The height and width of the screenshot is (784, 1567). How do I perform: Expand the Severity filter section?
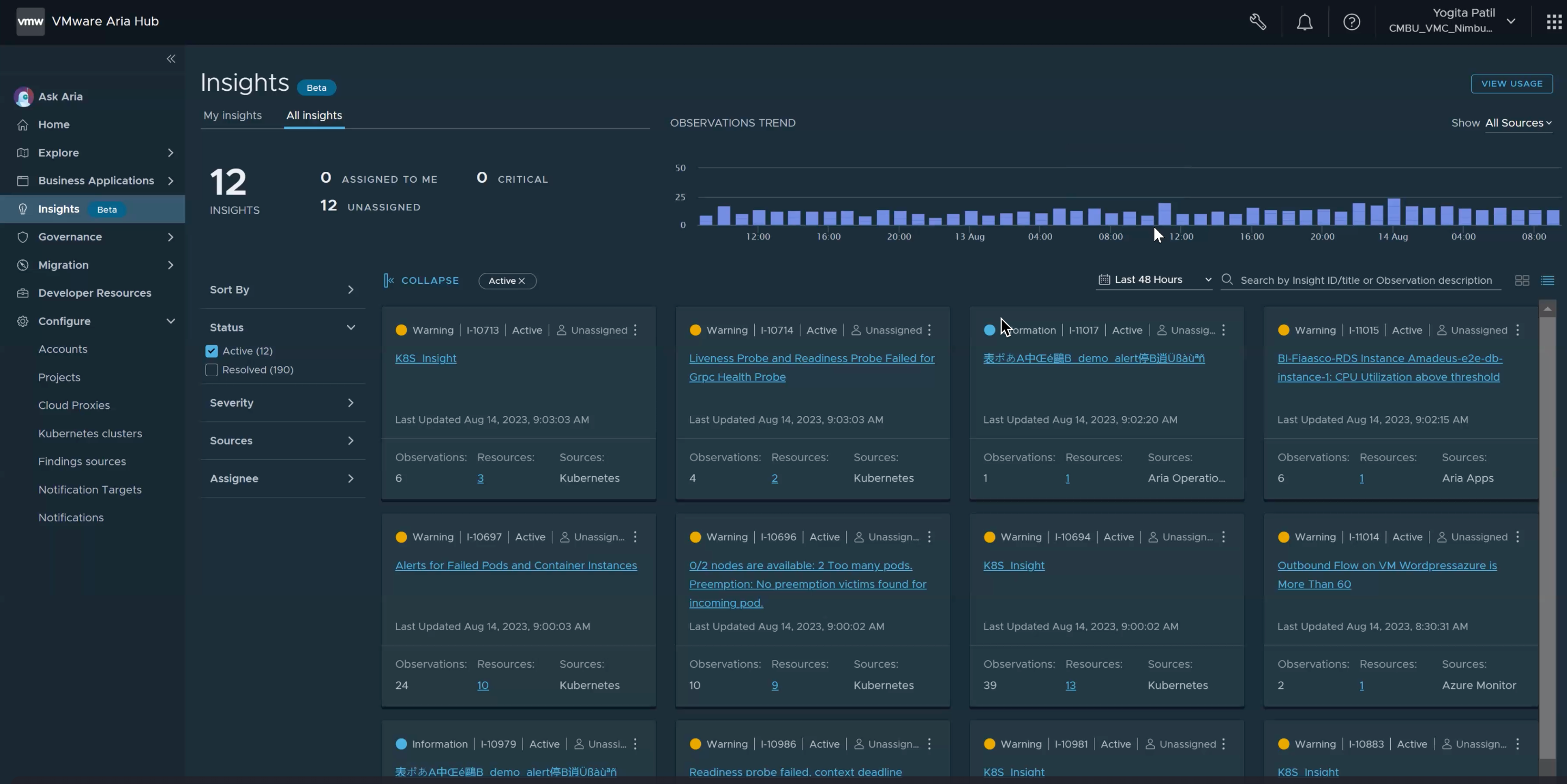coord(282,403)
